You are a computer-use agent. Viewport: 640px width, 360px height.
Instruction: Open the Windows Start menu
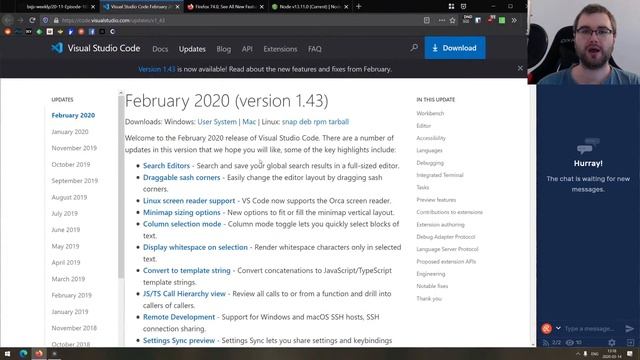7,353
